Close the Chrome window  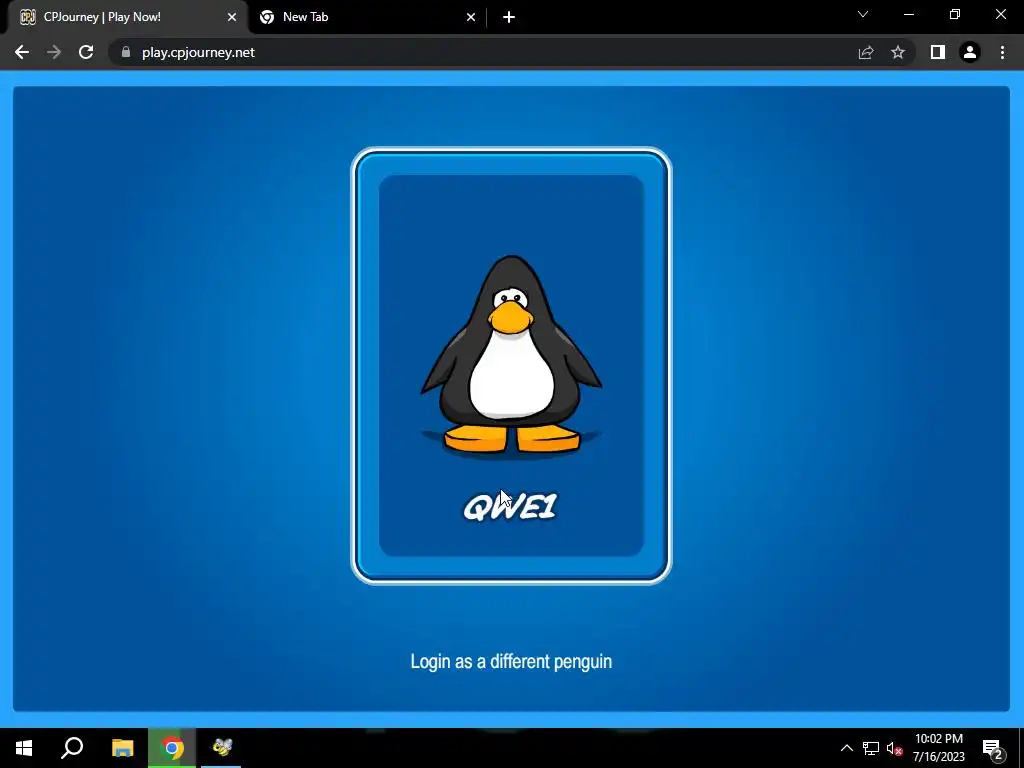click(x=1000, y=14)
